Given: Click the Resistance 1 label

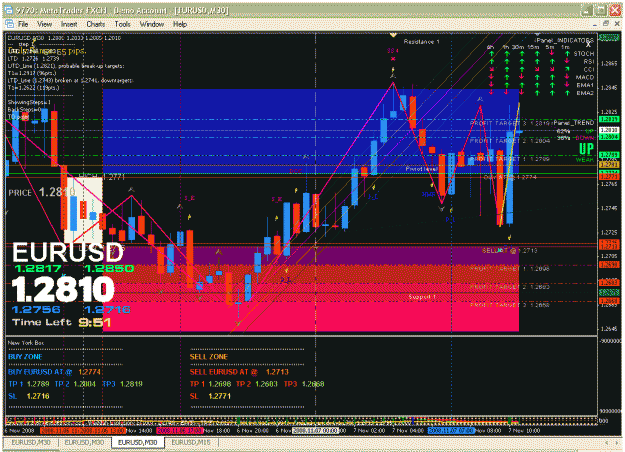Looking at the screenshot, I should click(x=421, y=42).
